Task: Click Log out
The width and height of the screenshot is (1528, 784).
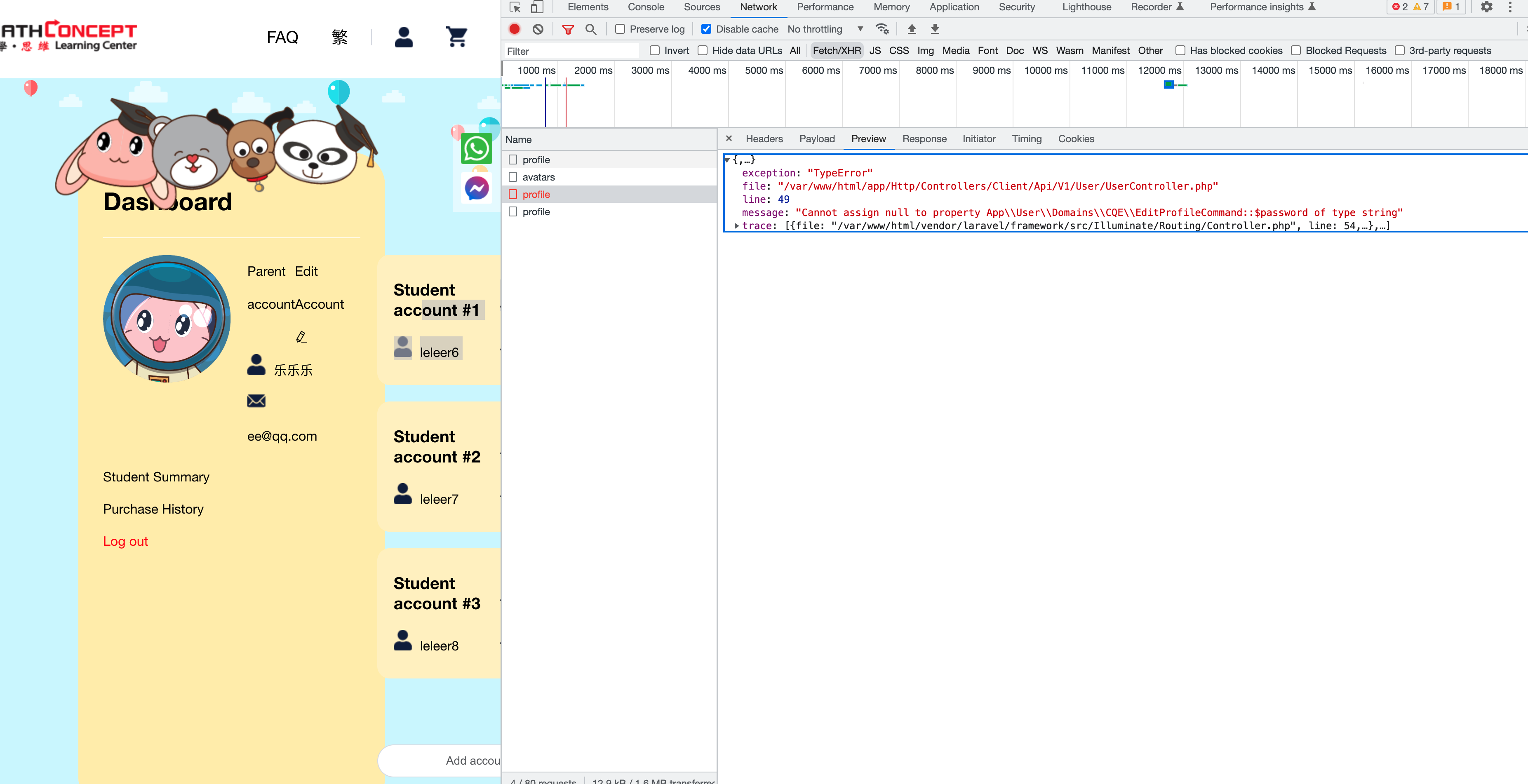Action: (125, 541)
